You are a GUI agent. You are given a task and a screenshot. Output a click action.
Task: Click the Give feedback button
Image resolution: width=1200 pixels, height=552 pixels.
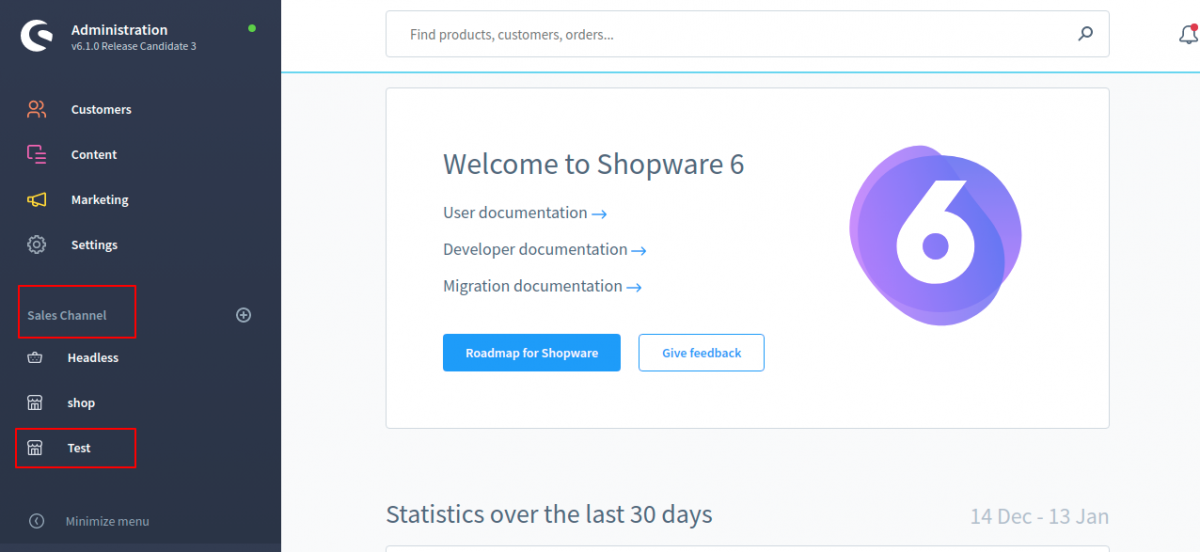click(x=701, y=353)
